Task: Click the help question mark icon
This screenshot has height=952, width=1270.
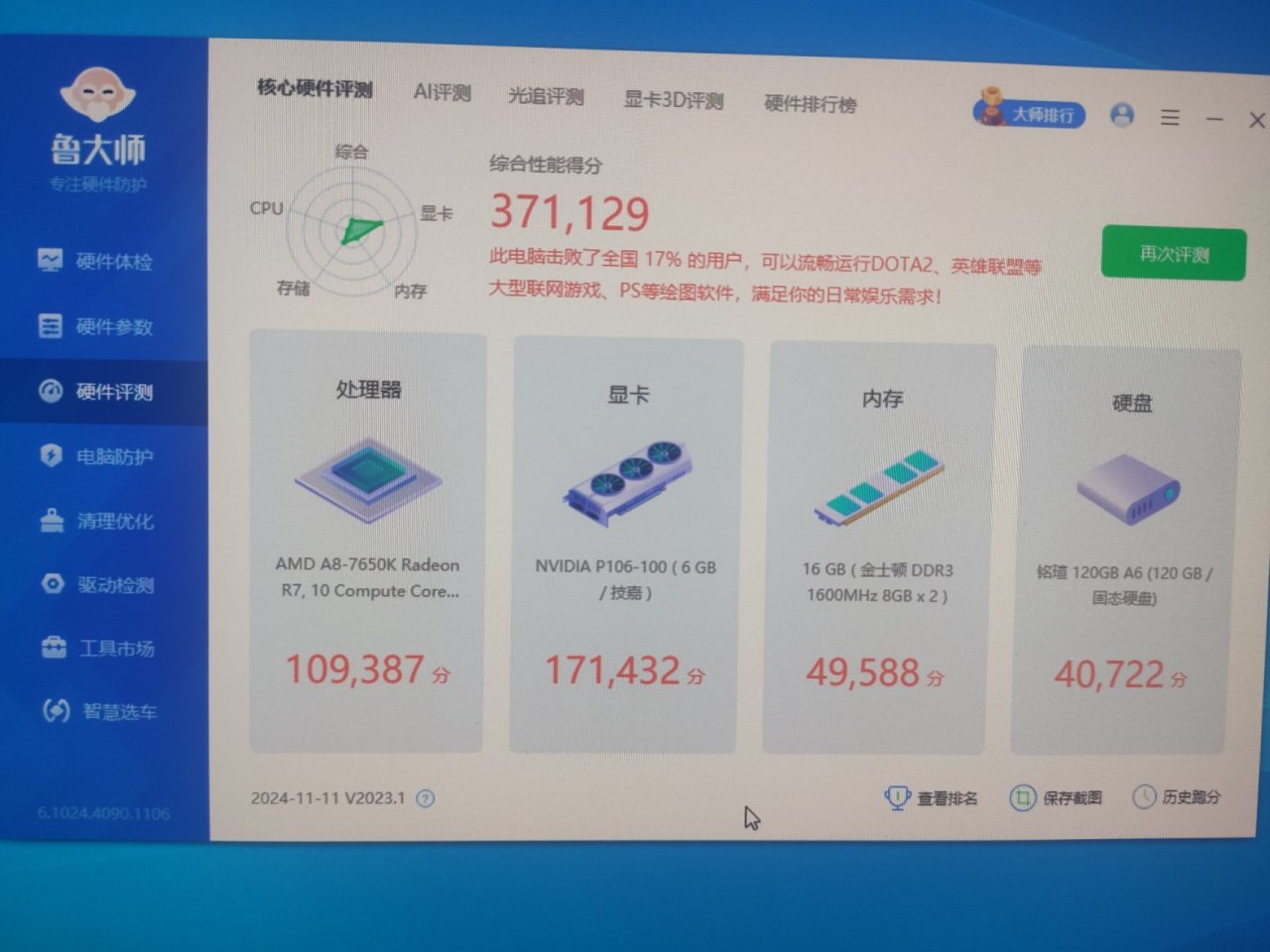Action: click(x=425, y=798)
